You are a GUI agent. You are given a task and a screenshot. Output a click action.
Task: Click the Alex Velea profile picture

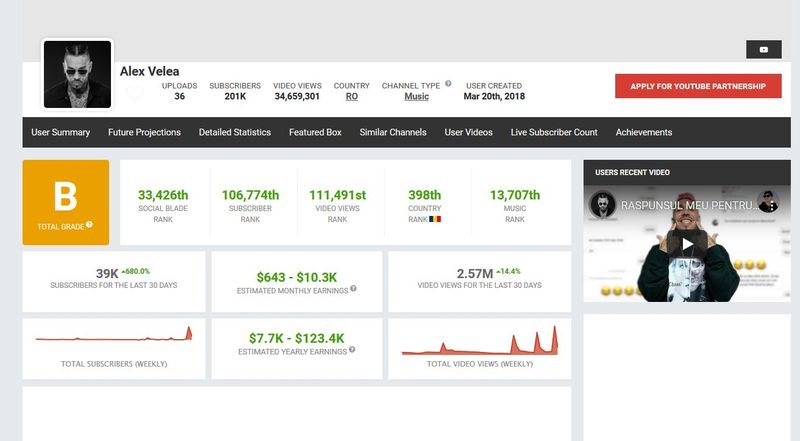point(77,75)
